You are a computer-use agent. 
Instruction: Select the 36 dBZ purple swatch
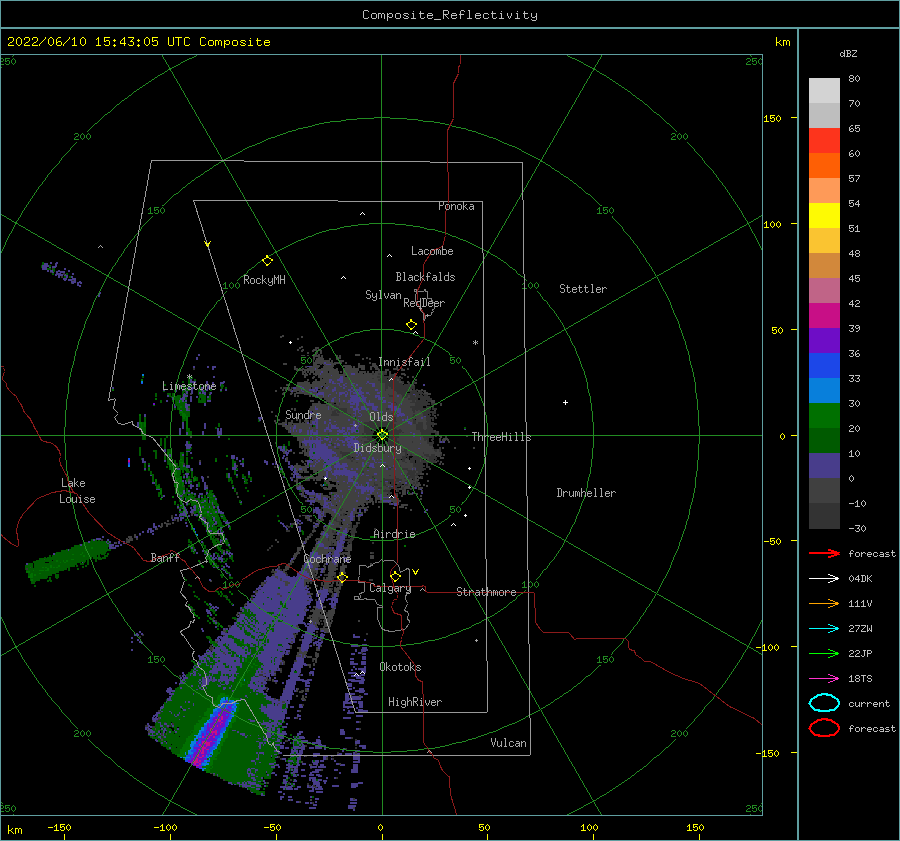pos(824,340)
